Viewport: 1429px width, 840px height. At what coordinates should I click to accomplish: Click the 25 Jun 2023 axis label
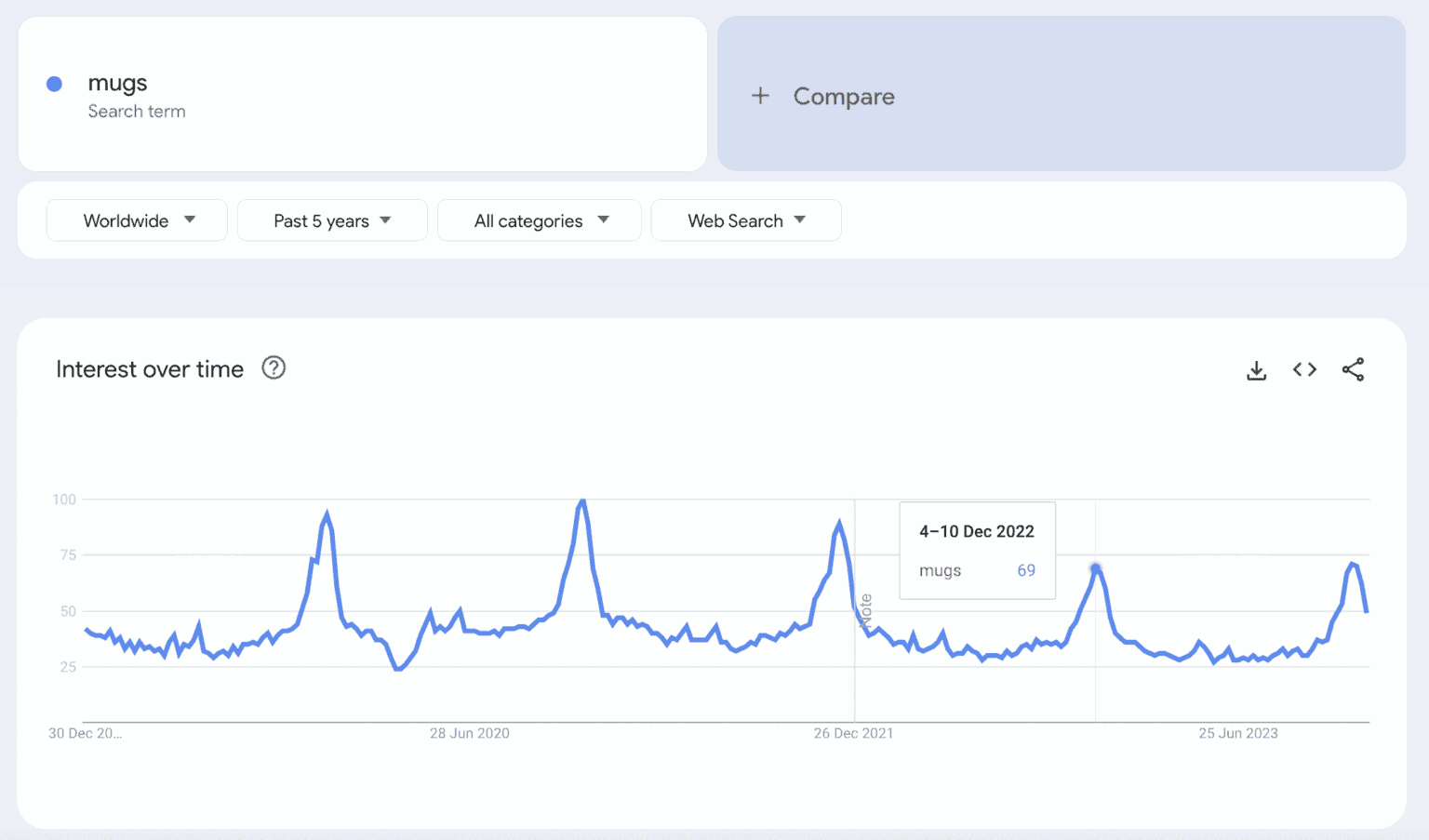coord(1237,733)
